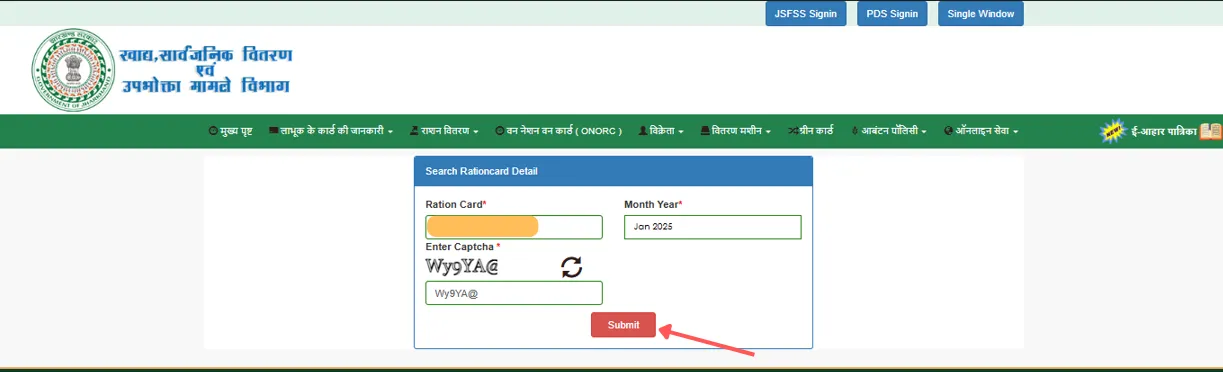Image resolution: width=1223 pixels, height=372 pixels.
Task: Click the Wy9YA@ captcha image
Action: pos(462,266)
